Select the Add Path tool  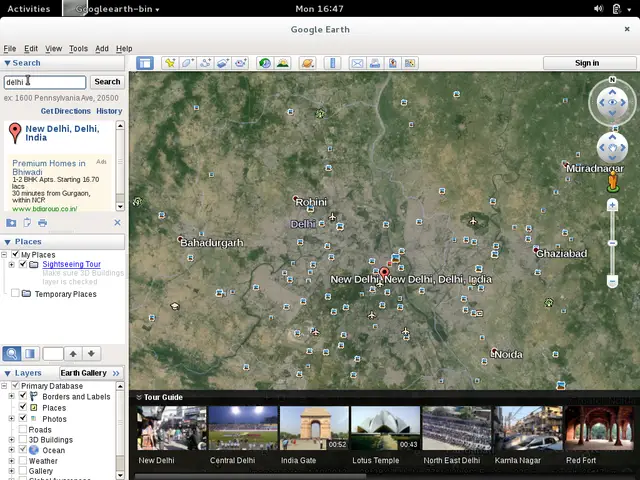pos(205,63)
